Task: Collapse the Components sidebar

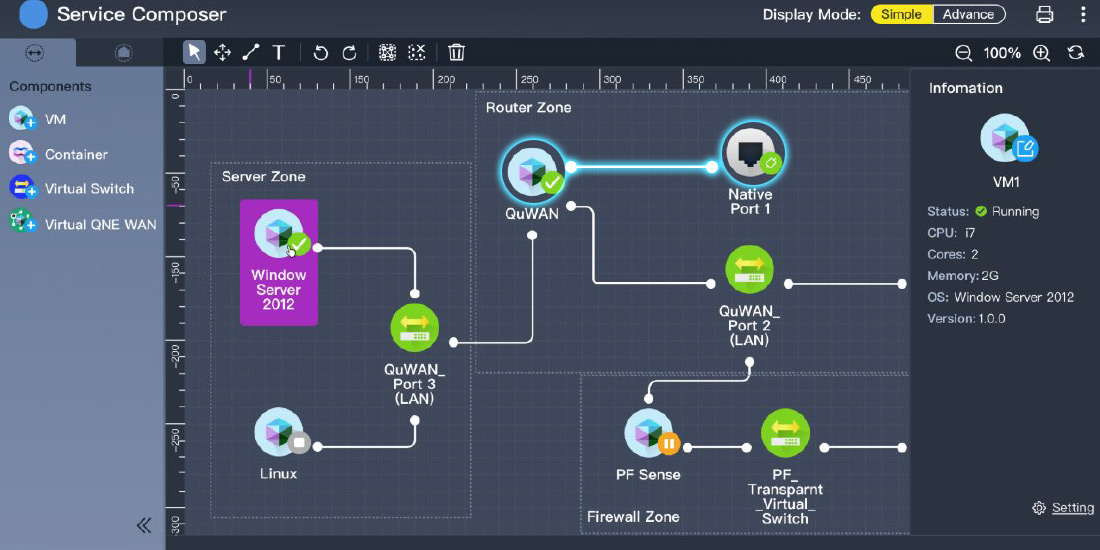Action: [144, 525]
